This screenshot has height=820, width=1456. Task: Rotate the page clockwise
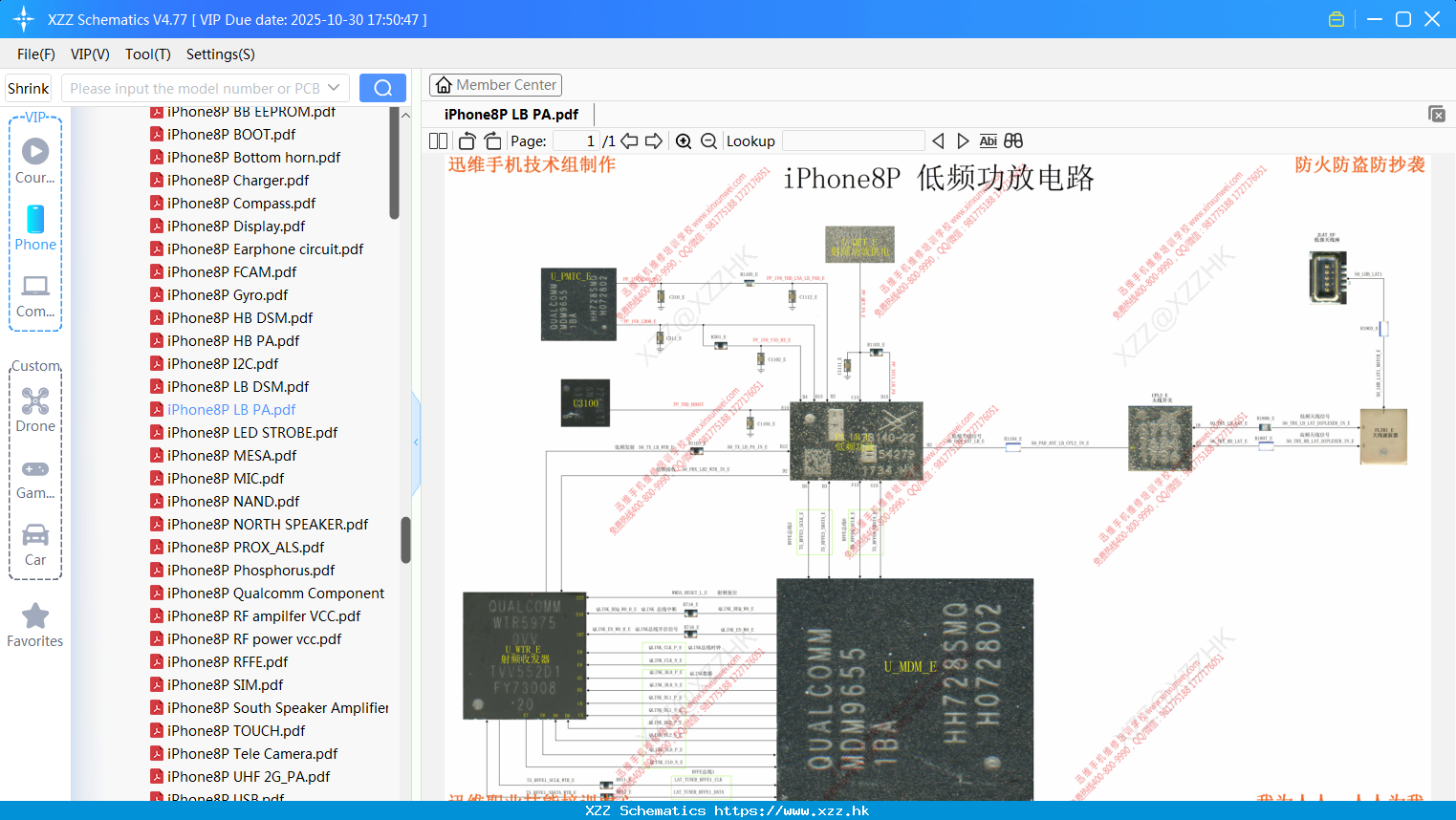[x=492, y=140]
